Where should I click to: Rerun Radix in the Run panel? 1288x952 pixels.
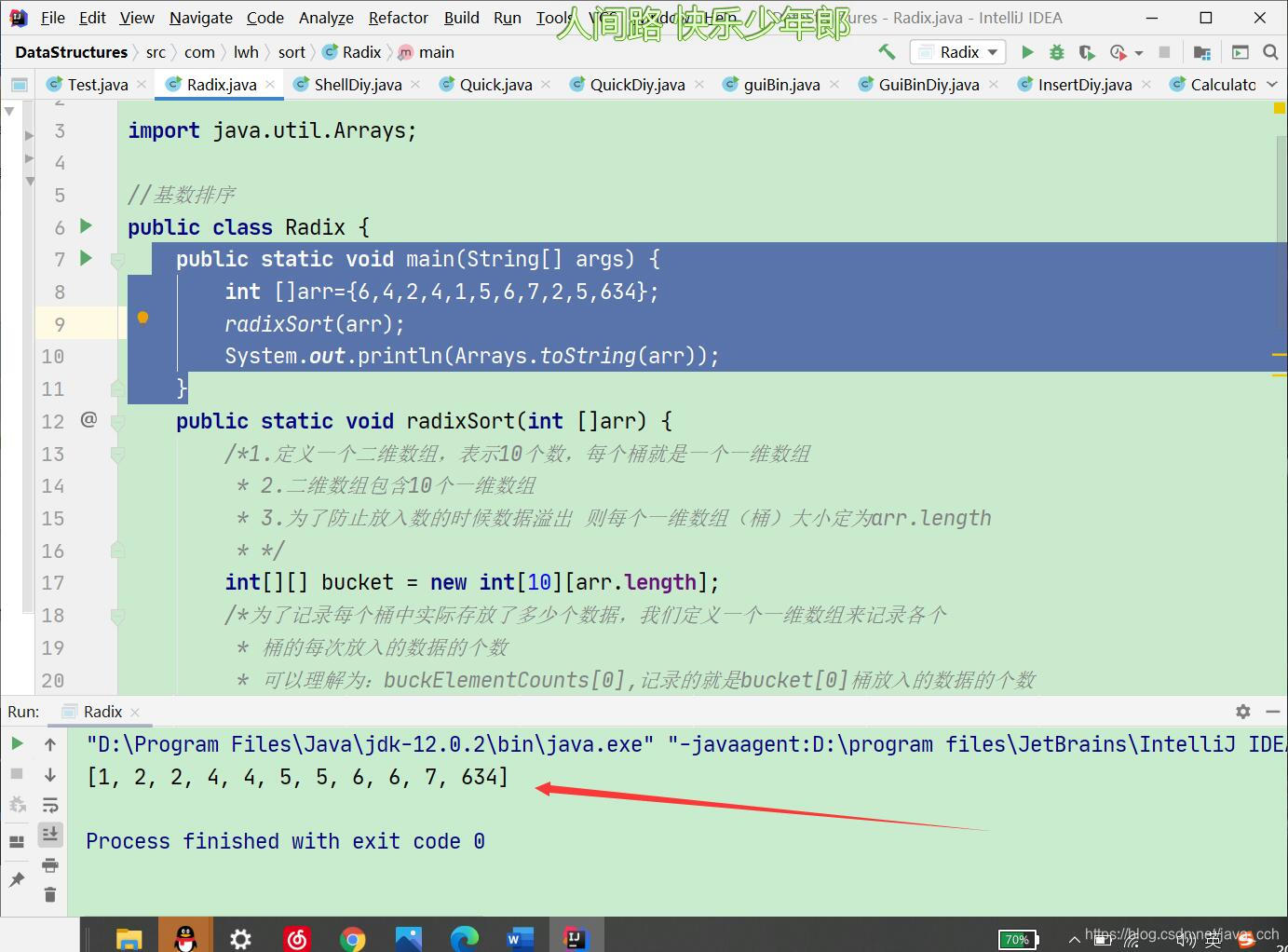coord(17,743)
